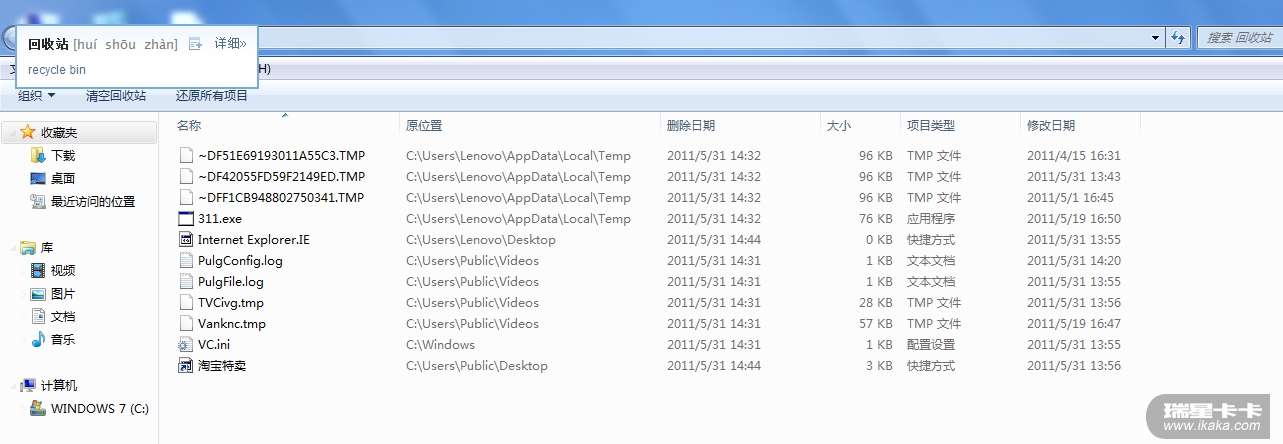
Task: Click the file name Vanknc.tmp
Action: [x=232, y=324]
